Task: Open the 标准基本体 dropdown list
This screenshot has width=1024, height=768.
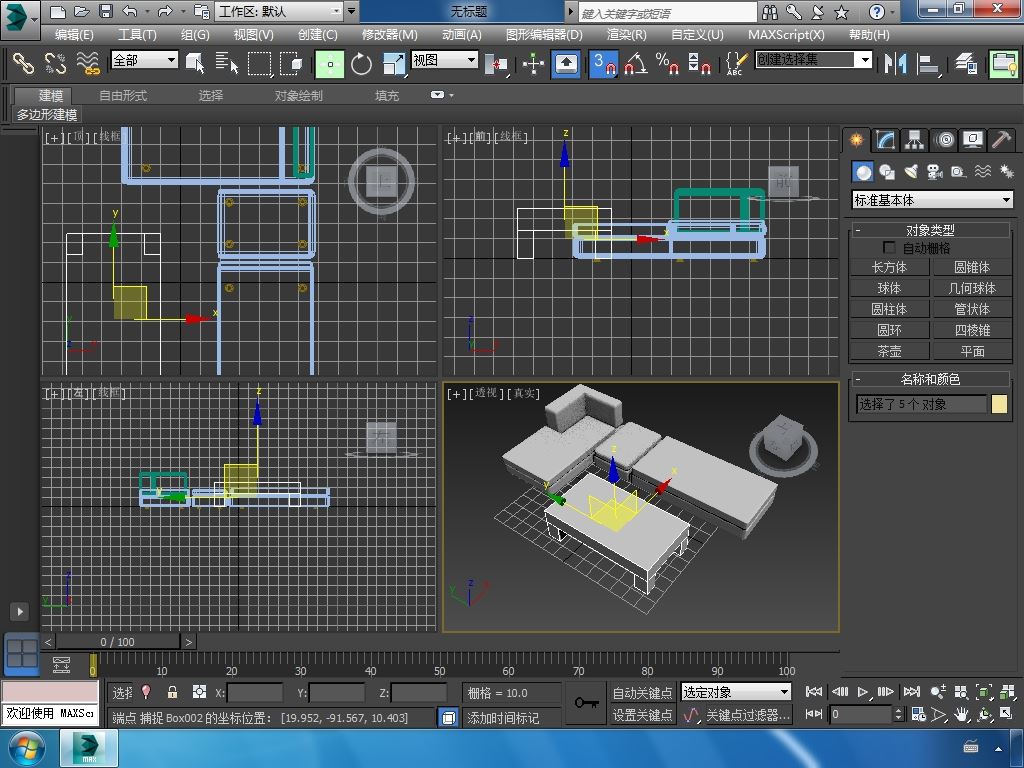Action: pyautogui.click(x=931, y=200)
